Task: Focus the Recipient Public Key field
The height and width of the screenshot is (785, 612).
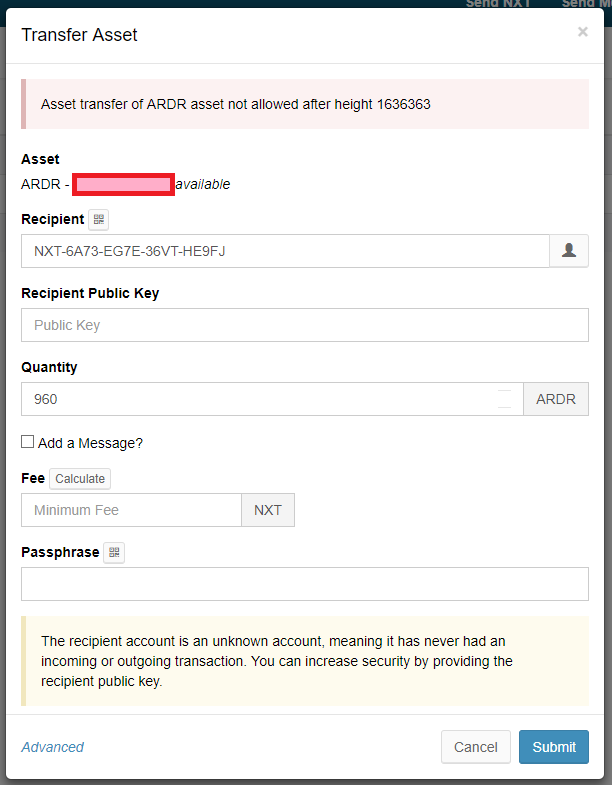Action: point(304,325)
